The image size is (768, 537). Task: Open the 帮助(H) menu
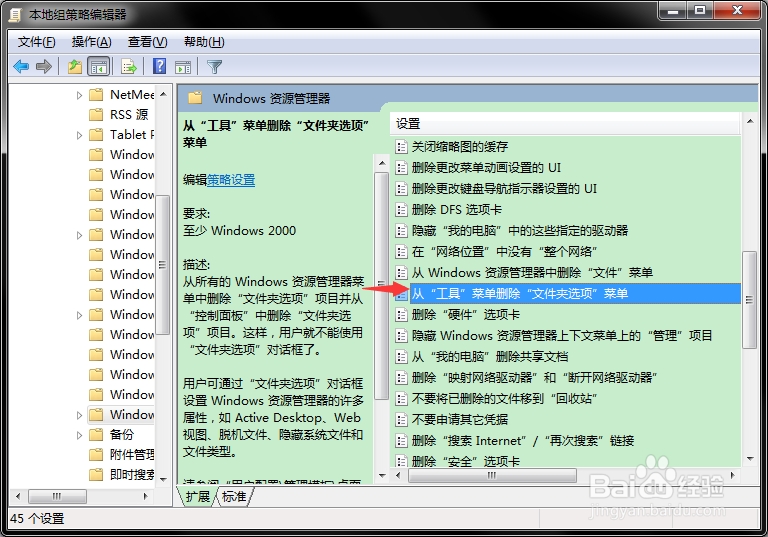pyautogui.click(x=204, y=42)
